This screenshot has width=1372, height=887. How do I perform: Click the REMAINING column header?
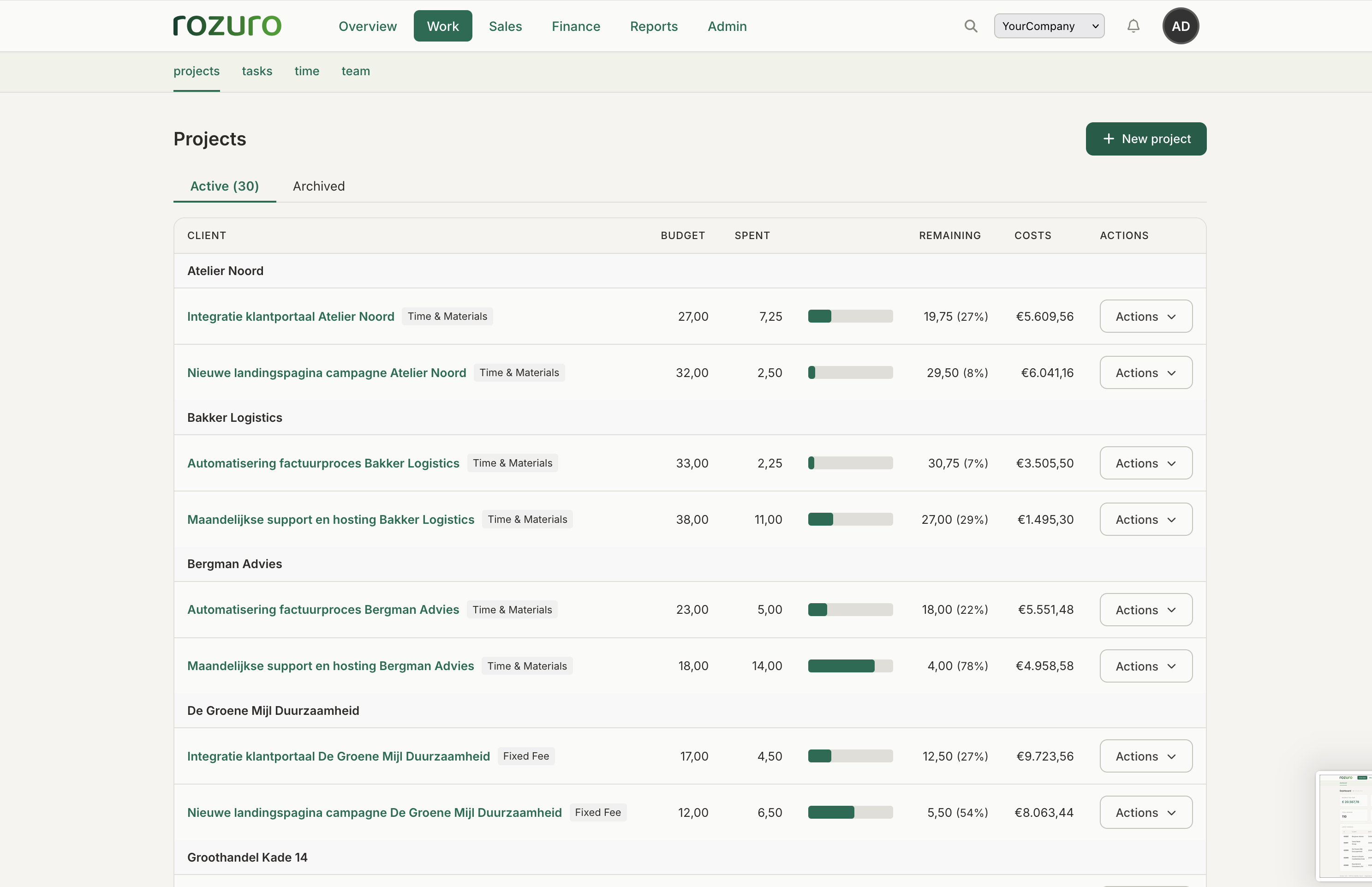[949, 235]
